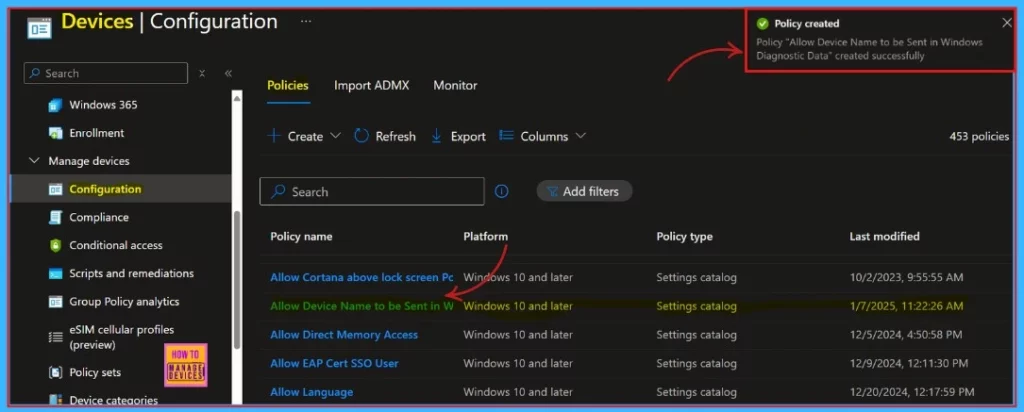Click date 12/9/2024, 12:11:30 PM
The width and height of the screenshot is (1024, 412).
(908, 363)
